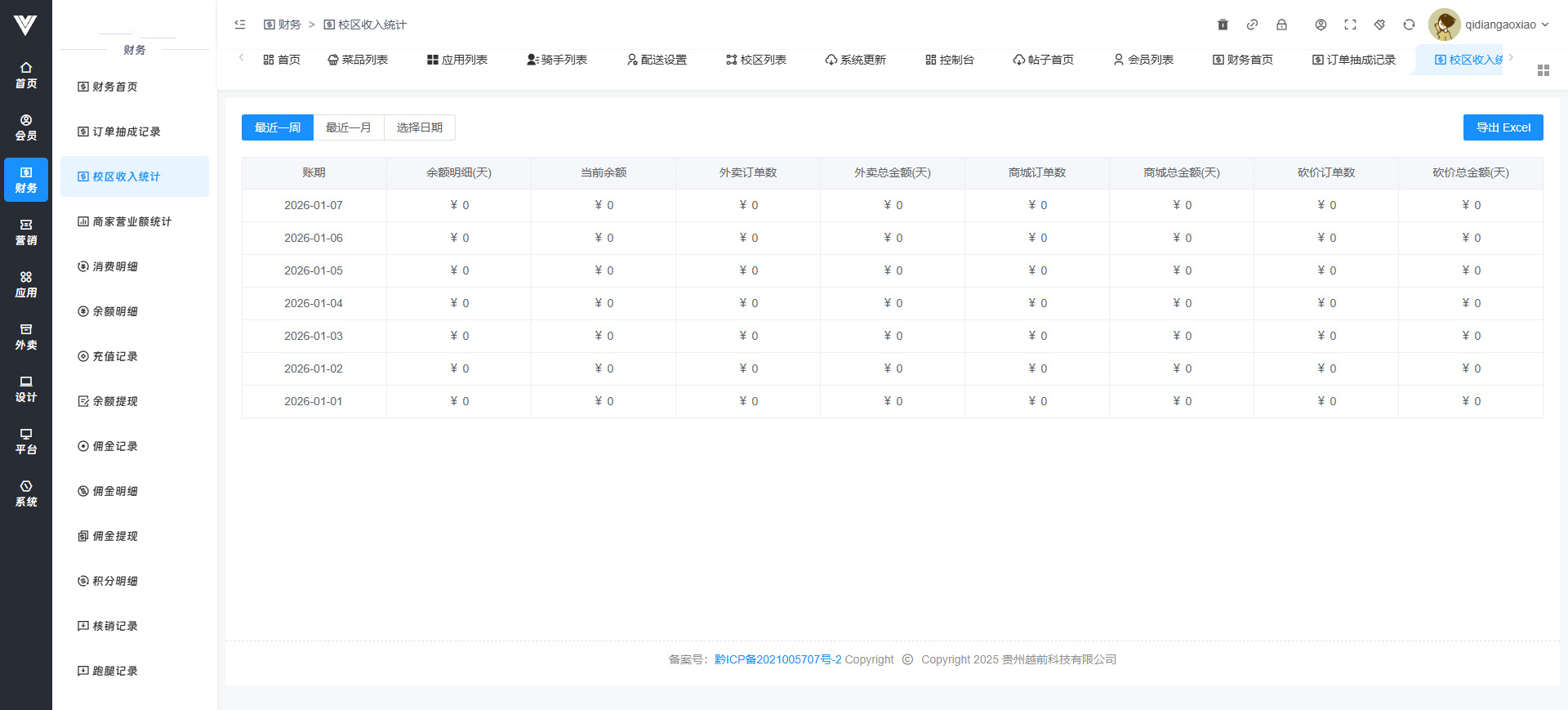
Task: Switch to the 骑手列表 tab
Action: tap(557, 60)
